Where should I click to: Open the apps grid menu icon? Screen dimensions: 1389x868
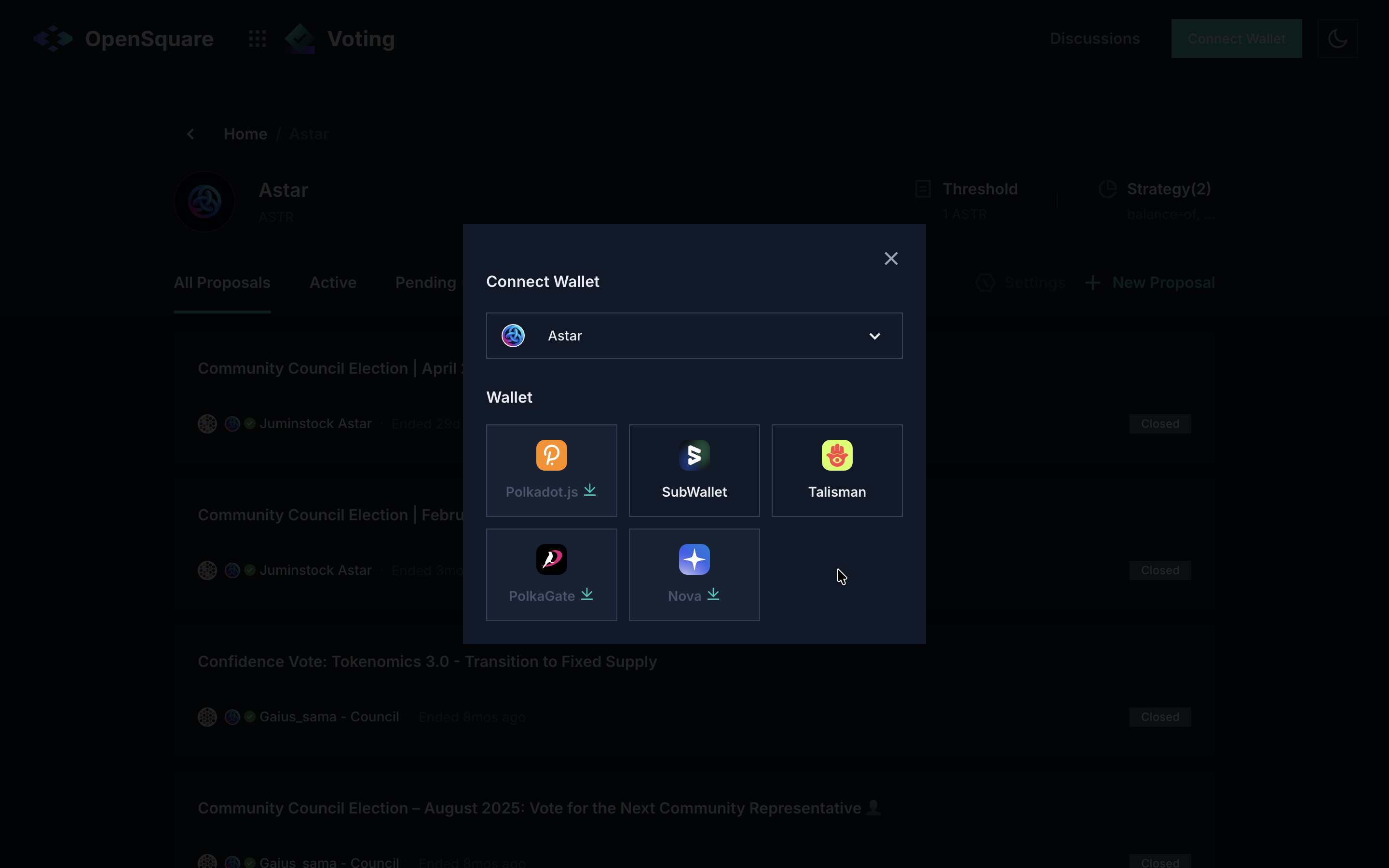tap(257, 39)
